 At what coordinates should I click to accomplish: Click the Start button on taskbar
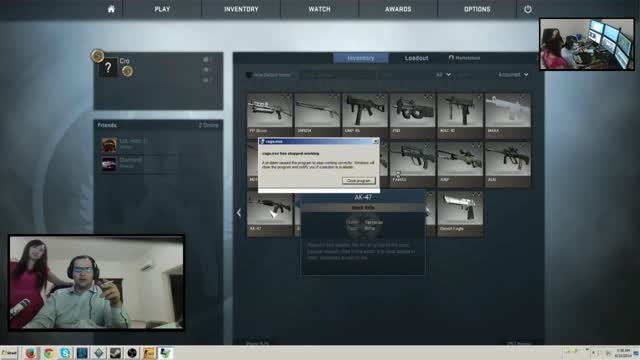point(9,353)
